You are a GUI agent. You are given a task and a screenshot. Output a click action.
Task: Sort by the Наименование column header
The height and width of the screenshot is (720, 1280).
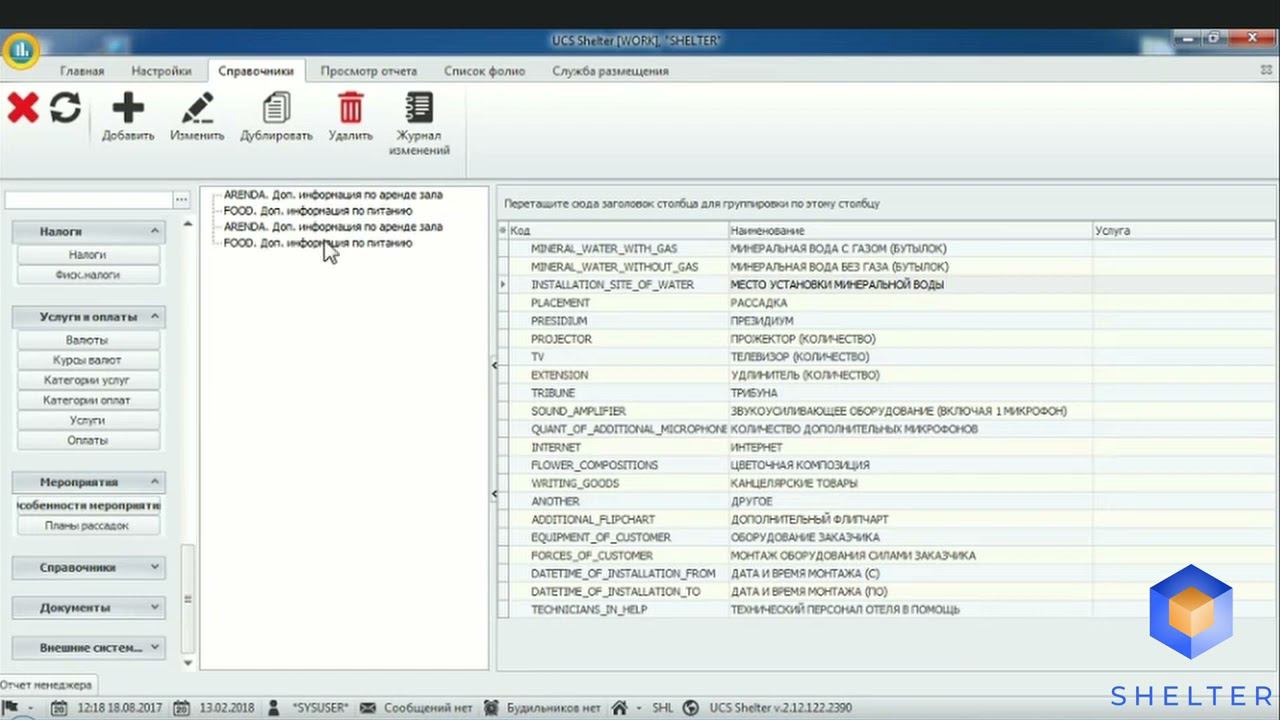point(911,230)
